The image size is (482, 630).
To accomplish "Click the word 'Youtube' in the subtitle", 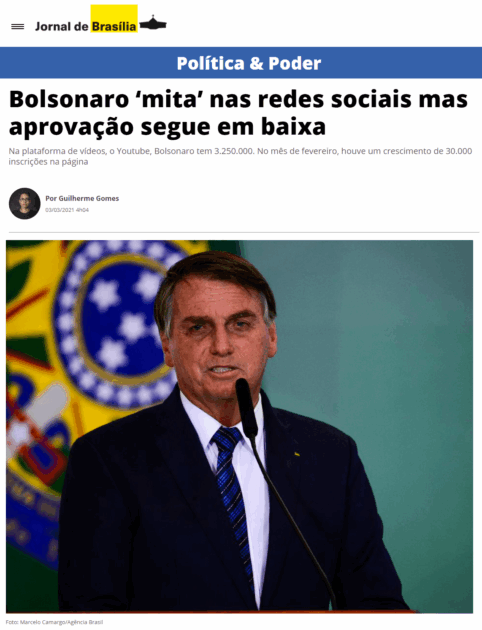I will click(x=134, y=151).
